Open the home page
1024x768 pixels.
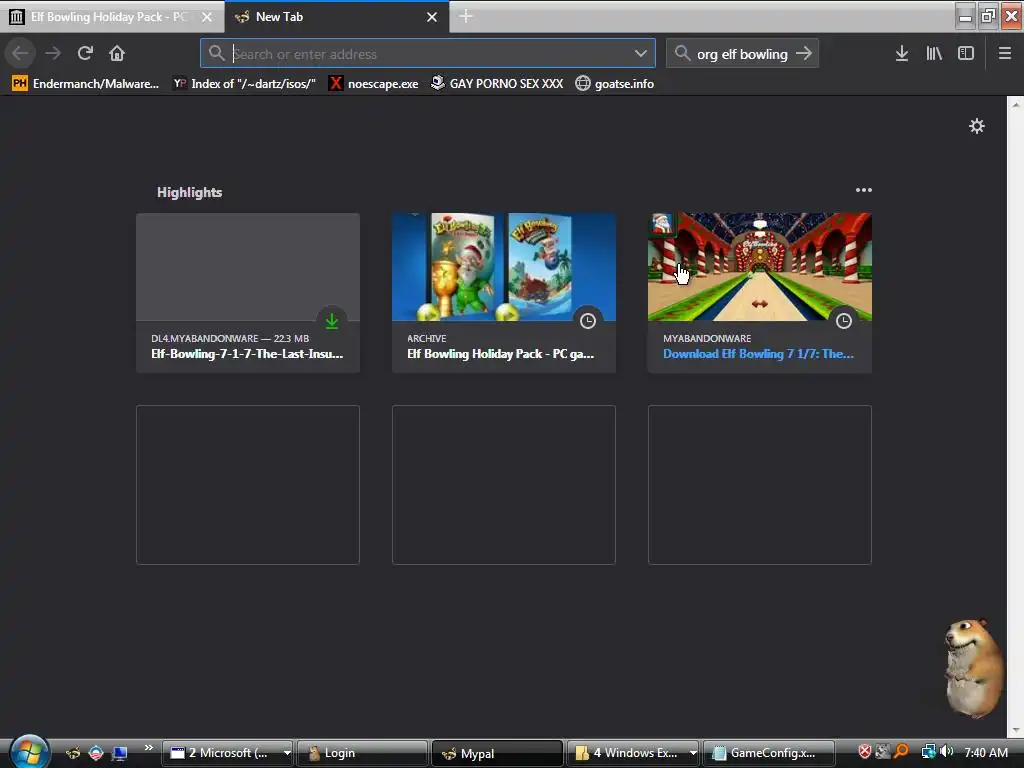pyautogui.click(x=117, y=53)
